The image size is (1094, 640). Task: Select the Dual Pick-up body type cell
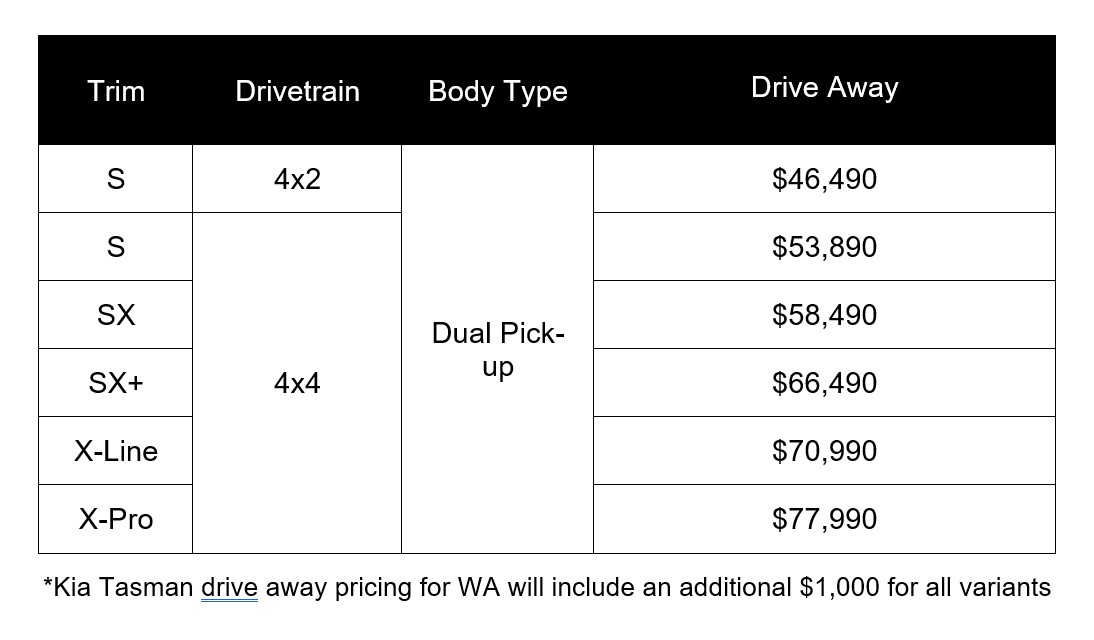coord(497,350)
